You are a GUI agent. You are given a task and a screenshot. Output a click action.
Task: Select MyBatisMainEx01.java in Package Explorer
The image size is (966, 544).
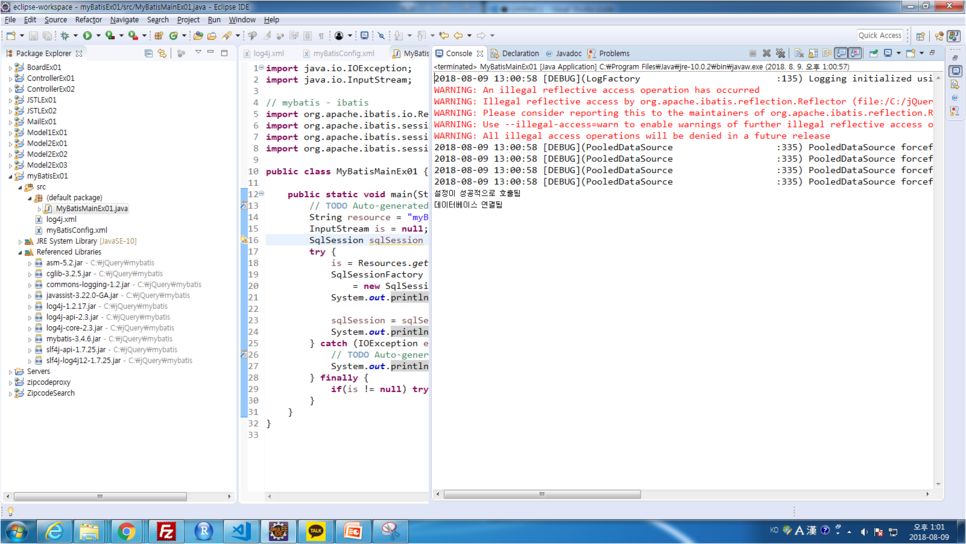coord(92,208)
